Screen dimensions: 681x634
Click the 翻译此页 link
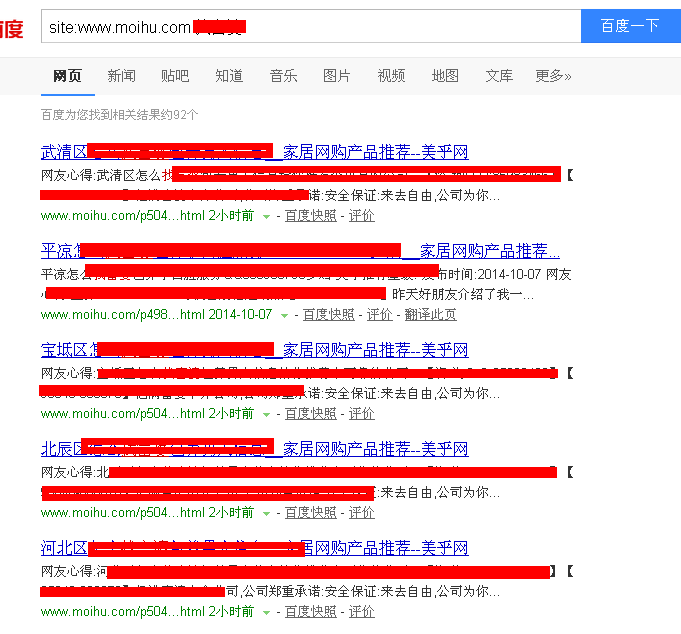pyautogui.click(x=430, y=315)
